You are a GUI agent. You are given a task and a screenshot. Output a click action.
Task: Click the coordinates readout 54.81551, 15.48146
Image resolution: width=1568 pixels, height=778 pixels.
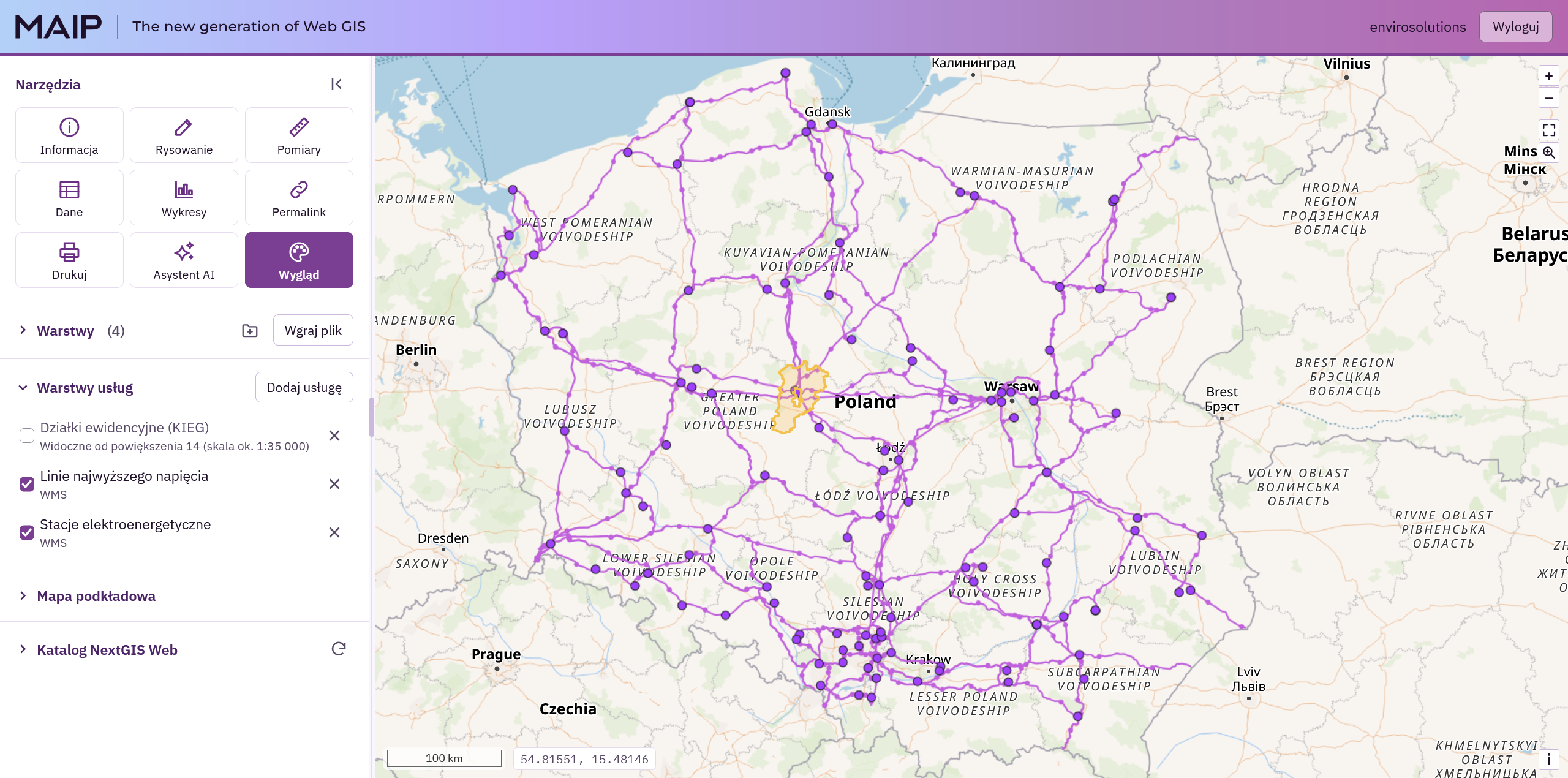pos(584,759)
